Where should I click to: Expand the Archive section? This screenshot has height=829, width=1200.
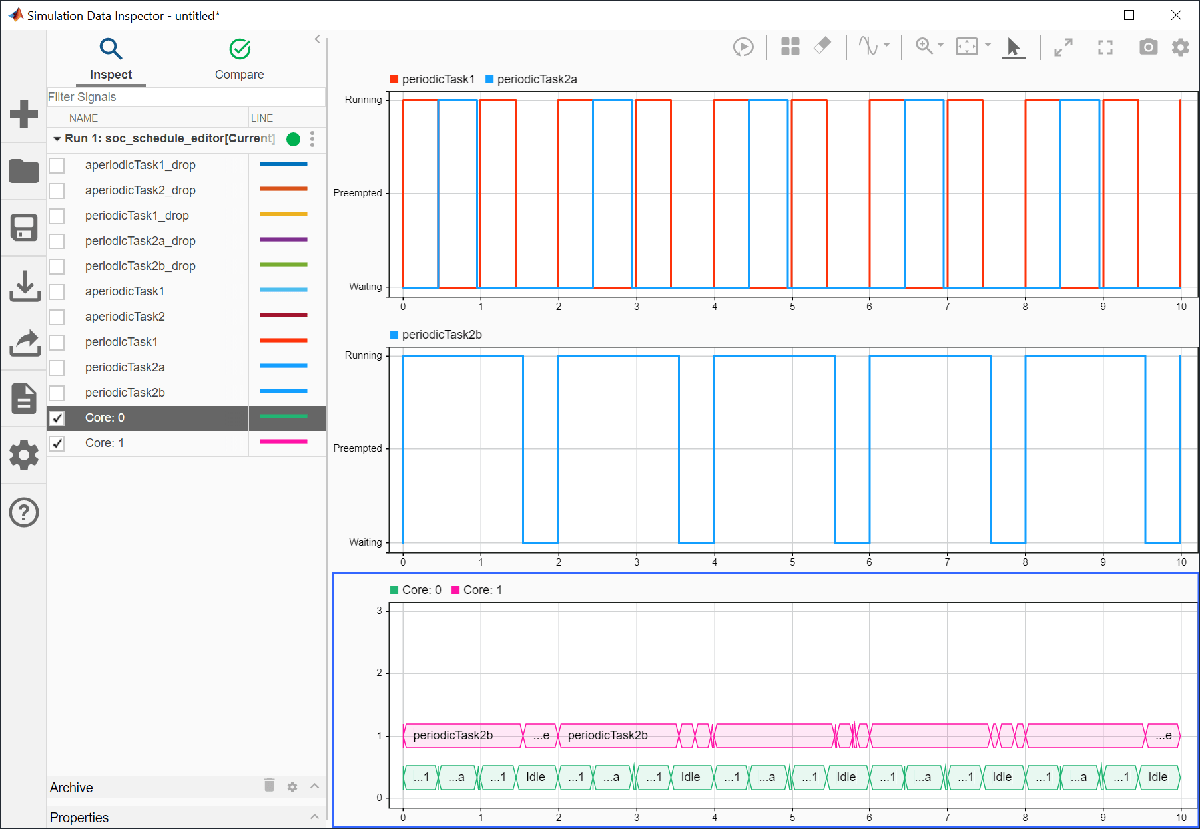[313, 787]
